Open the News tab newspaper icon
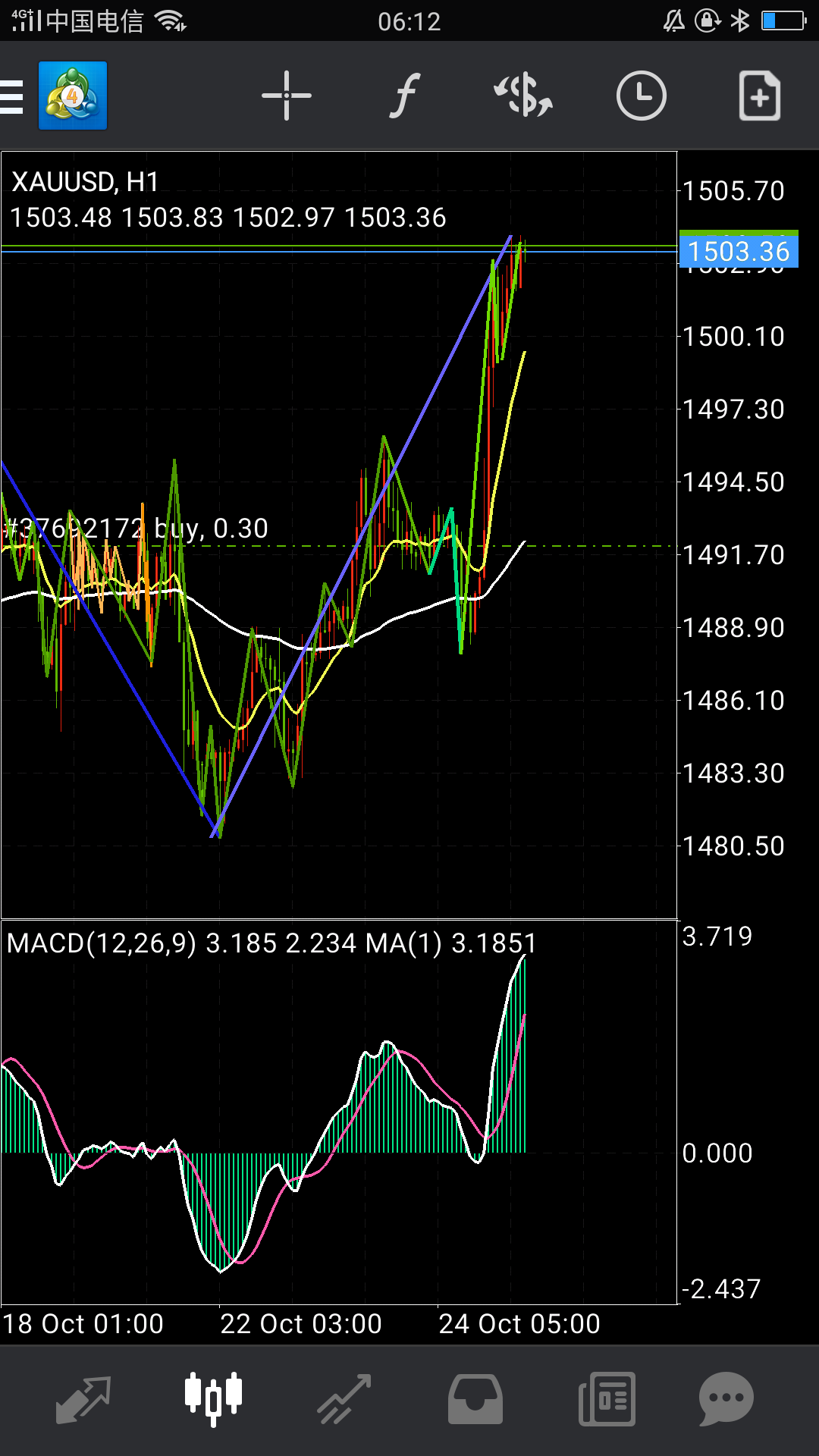This screenshot has width=819, height=1456. coord(607,1399)
